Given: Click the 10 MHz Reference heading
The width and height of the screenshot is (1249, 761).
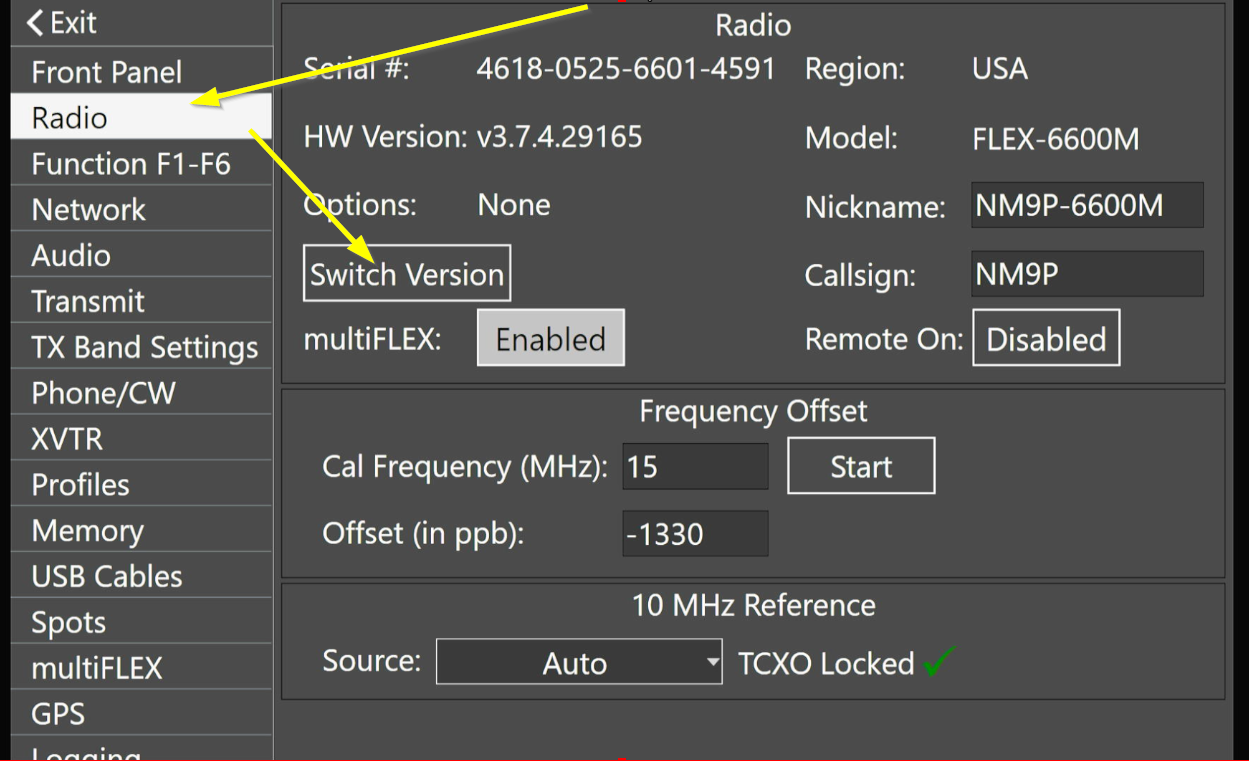Looking at the screenshot, I should (753, 605).
